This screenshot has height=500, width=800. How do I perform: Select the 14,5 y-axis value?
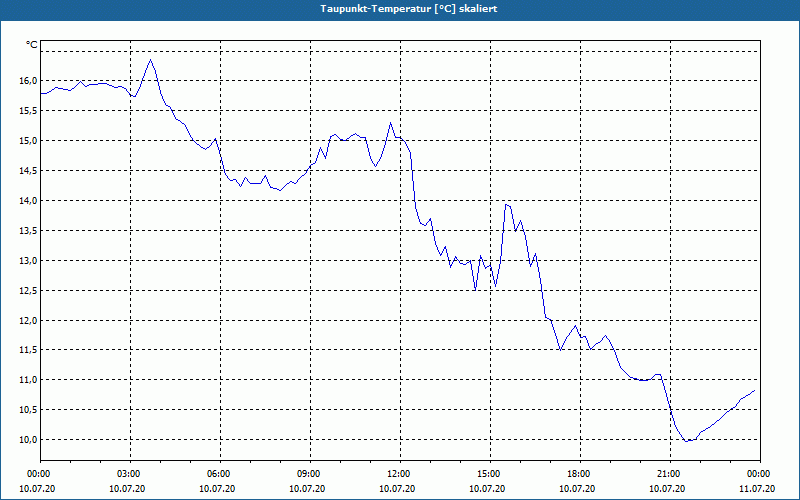pyautogui.click(x=29, y=171)
